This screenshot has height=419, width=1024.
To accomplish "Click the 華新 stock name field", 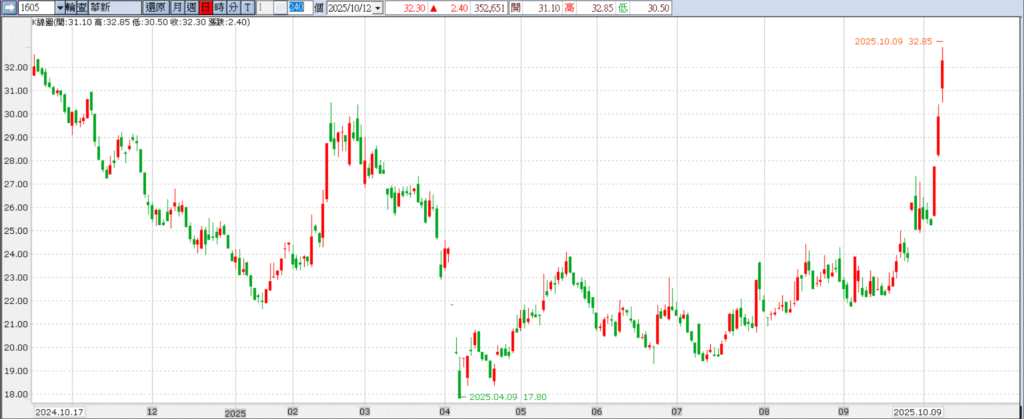I will point(113,7).
